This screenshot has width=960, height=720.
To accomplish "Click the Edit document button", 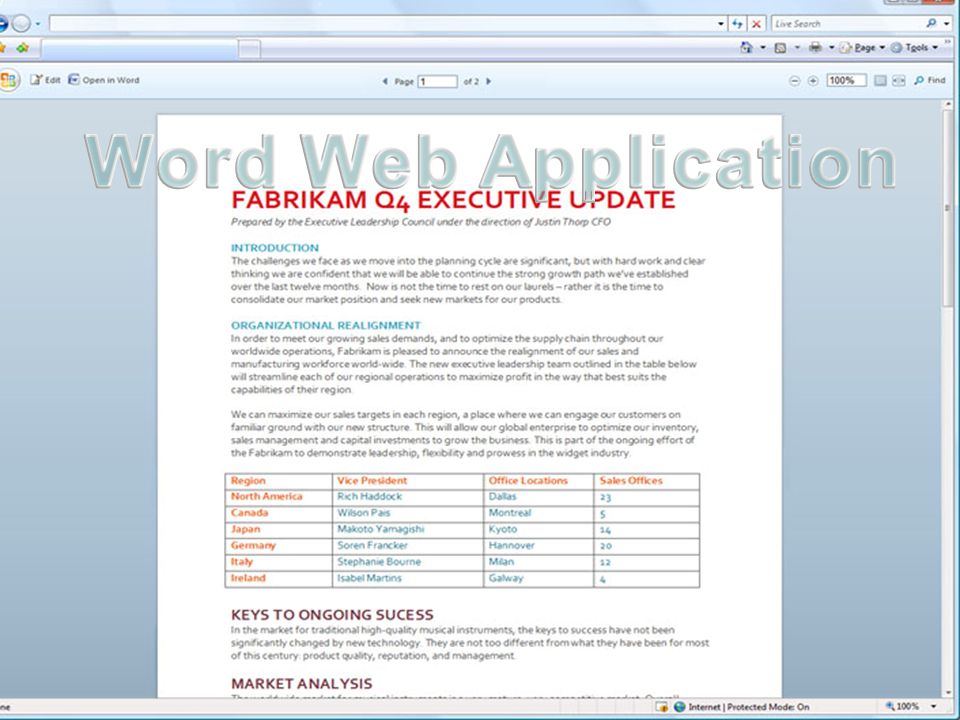I will point(45,80).
